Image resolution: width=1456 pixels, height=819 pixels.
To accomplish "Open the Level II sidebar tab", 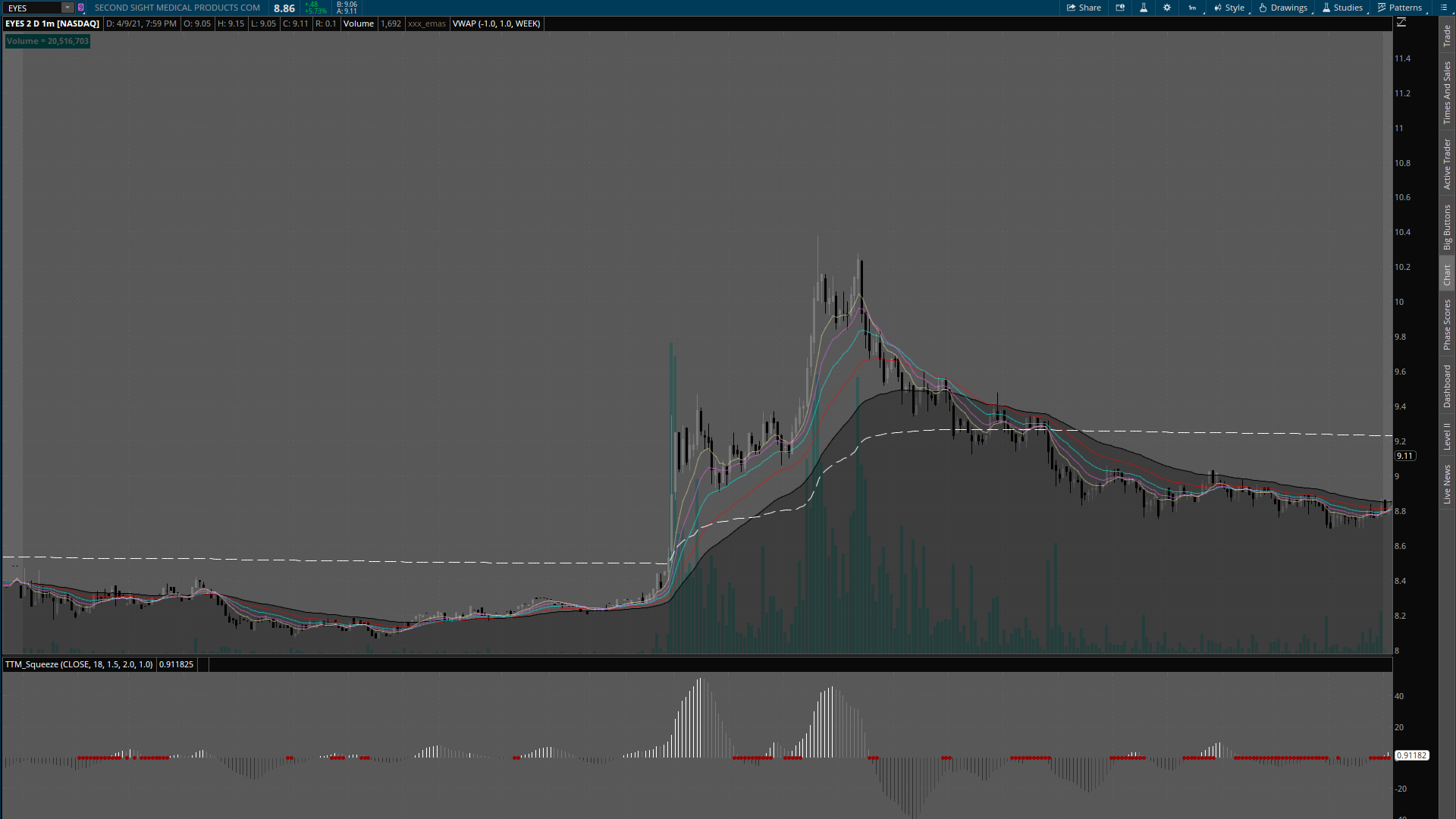I will point(1447,437).
